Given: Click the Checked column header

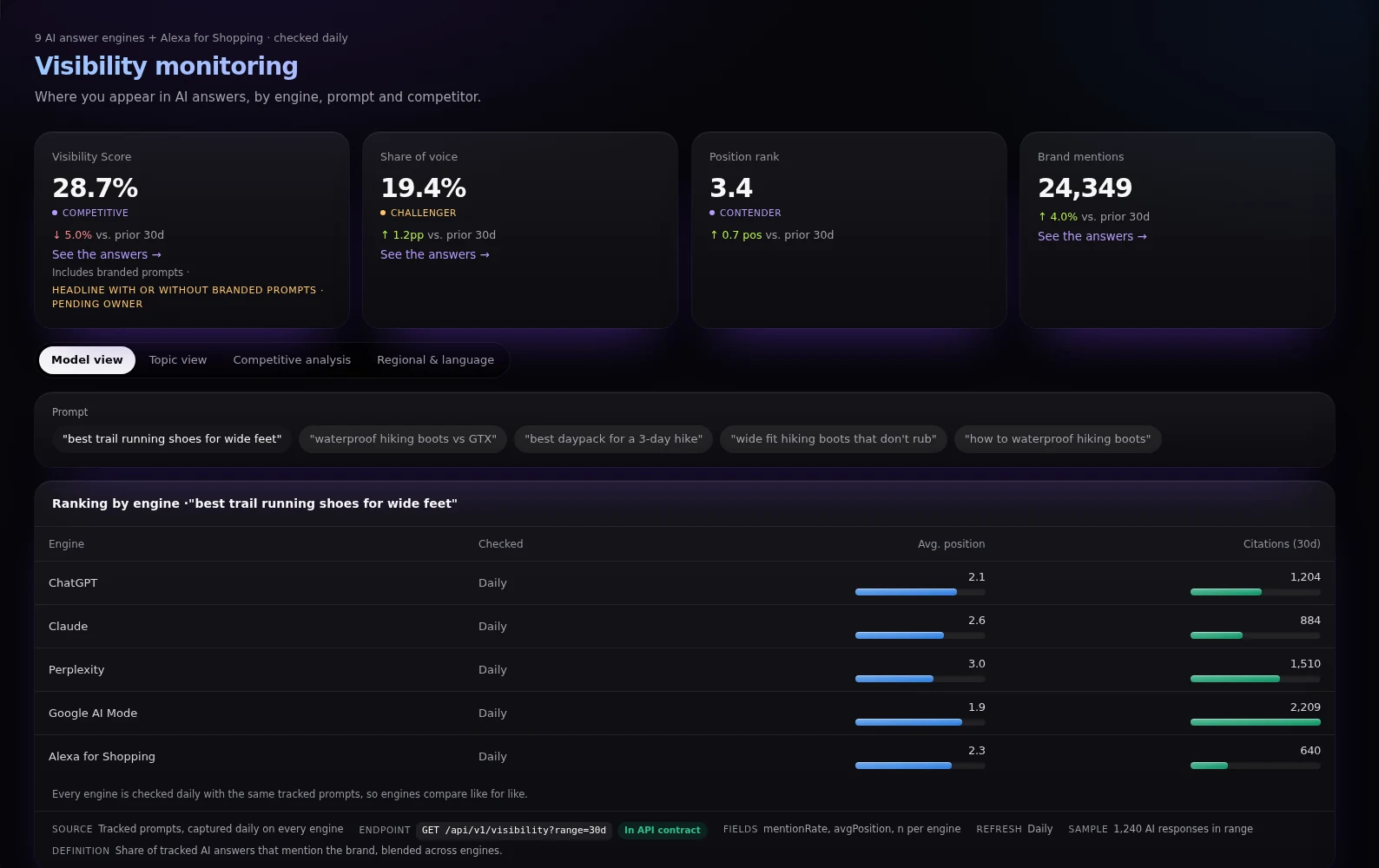Looking at the screenshot, I should [501, 544].
